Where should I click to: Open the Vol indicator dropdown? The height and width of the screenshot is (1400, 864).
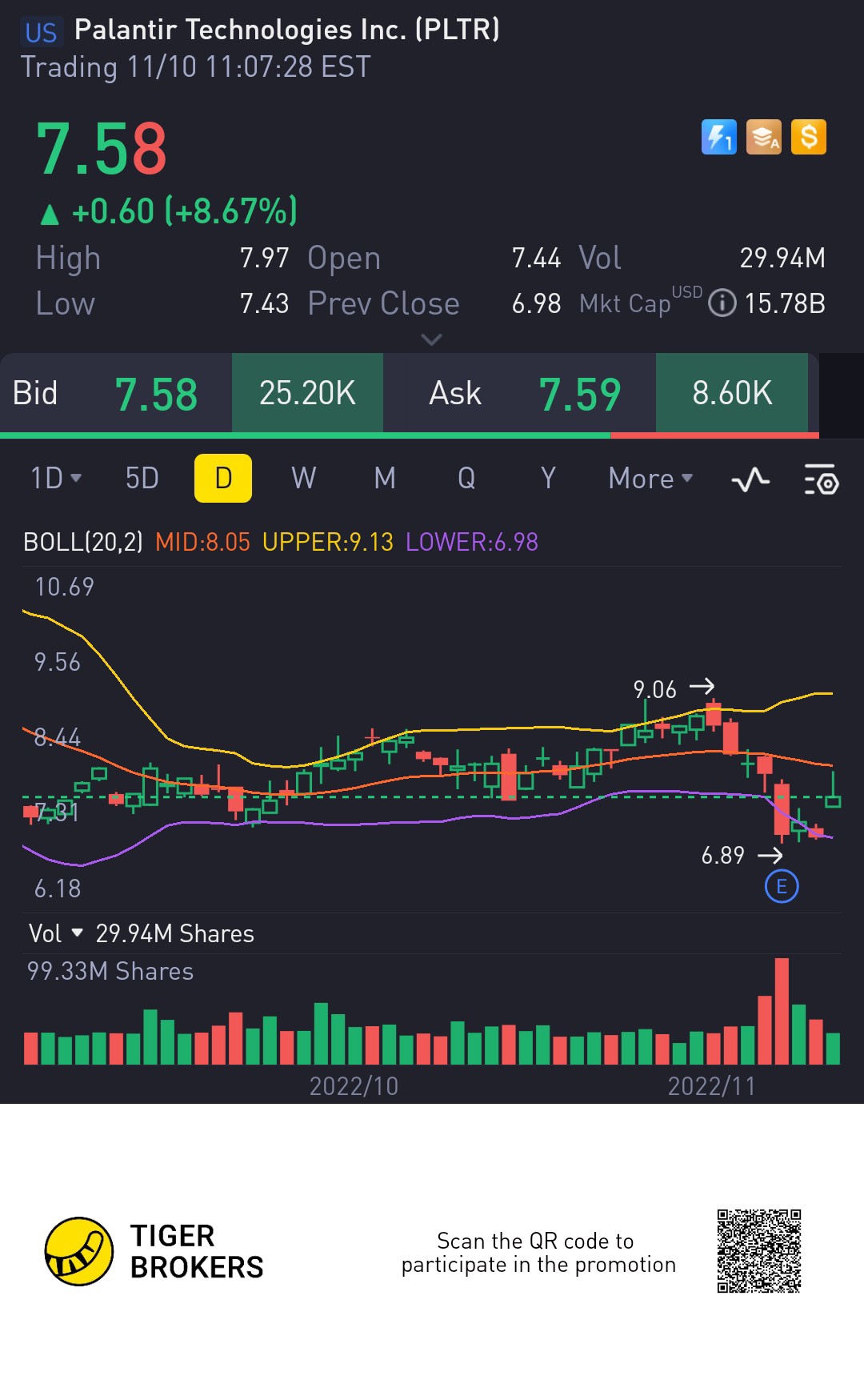(56, 933)
